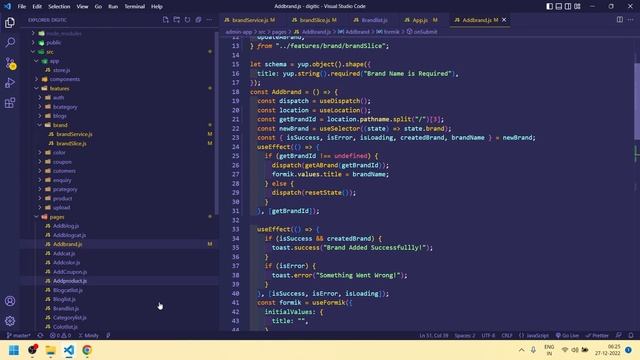This screenshot has width=640, height=360.
Task: Open the Extensions view
Action: point(10,103)
